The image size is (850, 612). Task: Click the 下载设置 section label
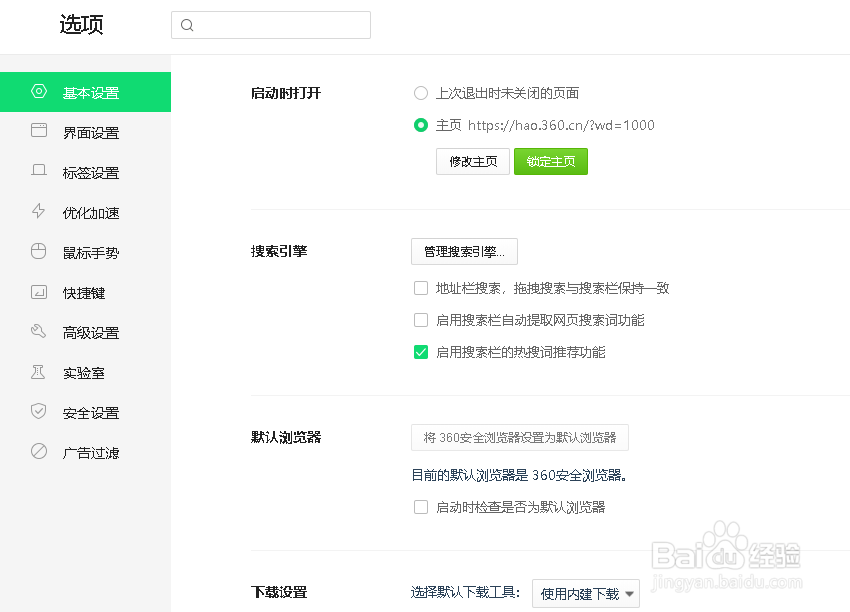(279, 592)
